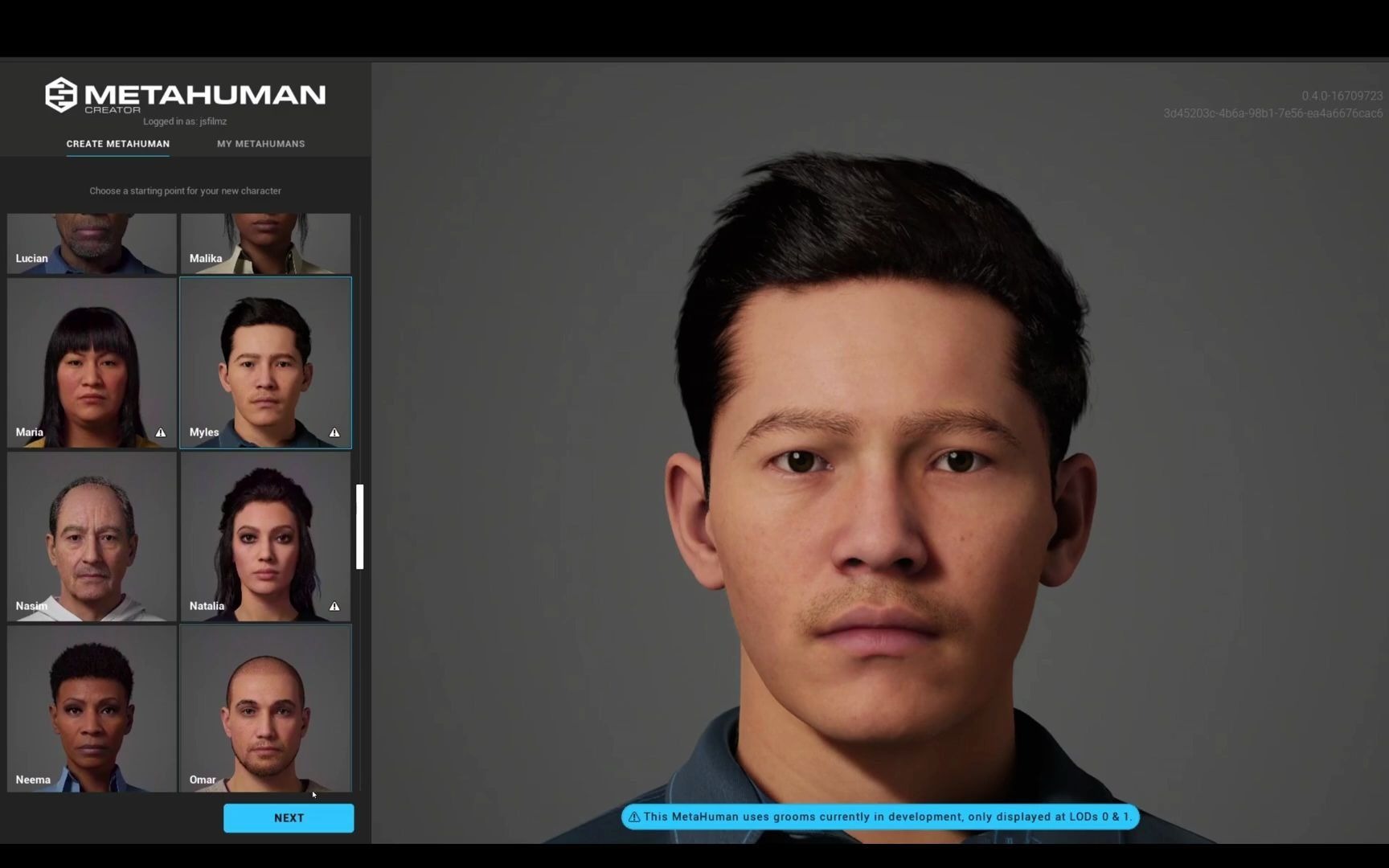Click the warning icon in grooms notification
This screenshot has height=868, width=1389.
(x=634, y=817)
